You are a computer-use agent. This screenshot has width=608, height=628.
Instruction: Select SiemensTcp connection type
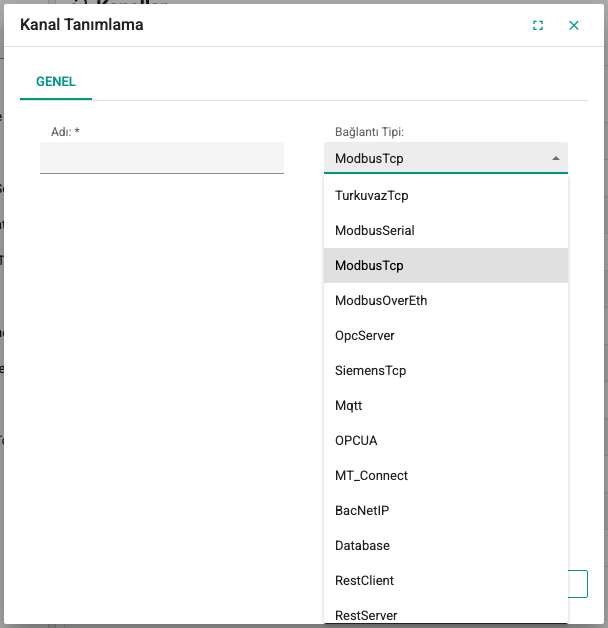446,370
